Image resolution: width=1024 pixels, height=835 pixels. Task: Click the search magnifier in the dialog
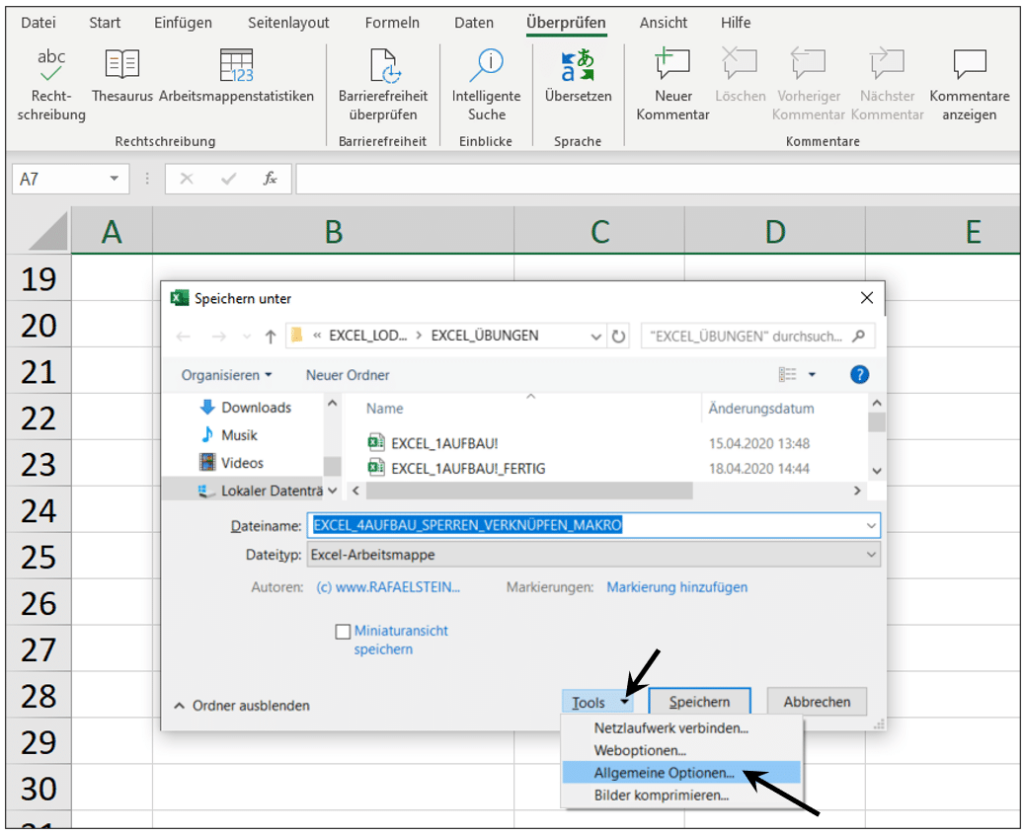[x=859, y=336]
